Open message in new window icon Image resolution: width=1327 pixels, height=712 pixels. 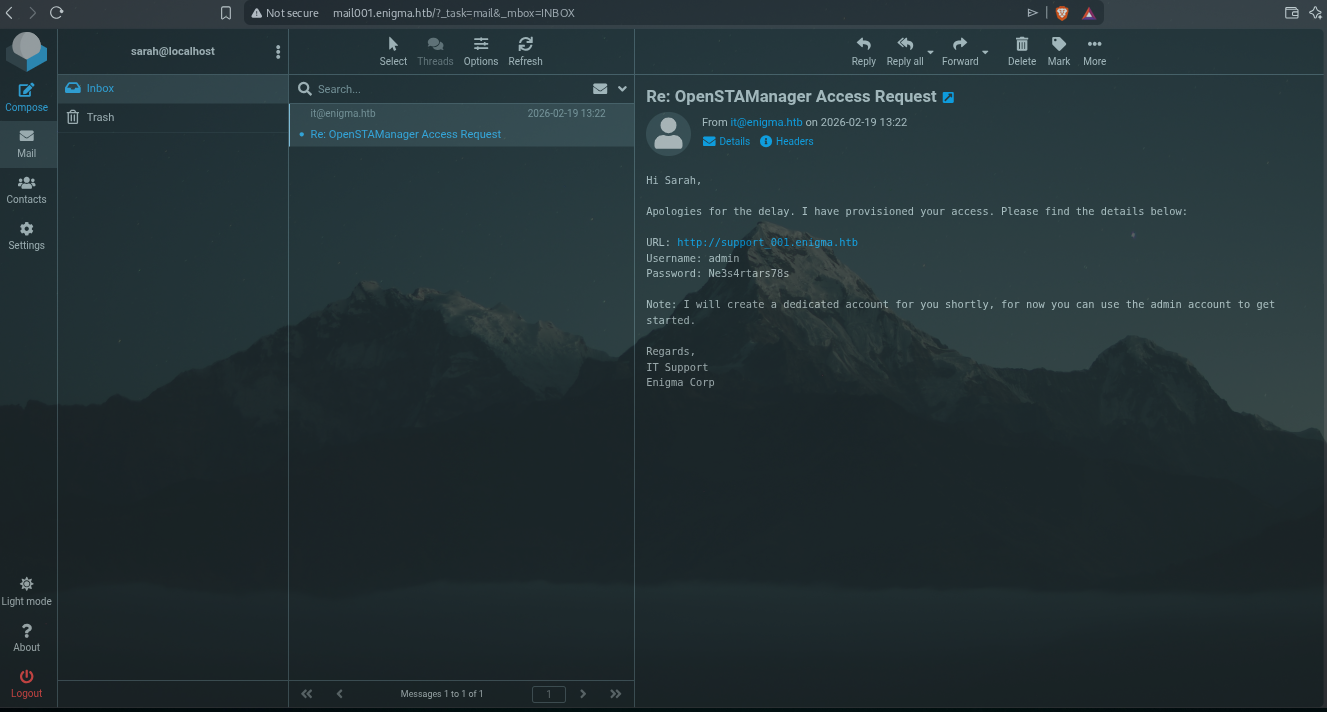click(x=949, y=97)
